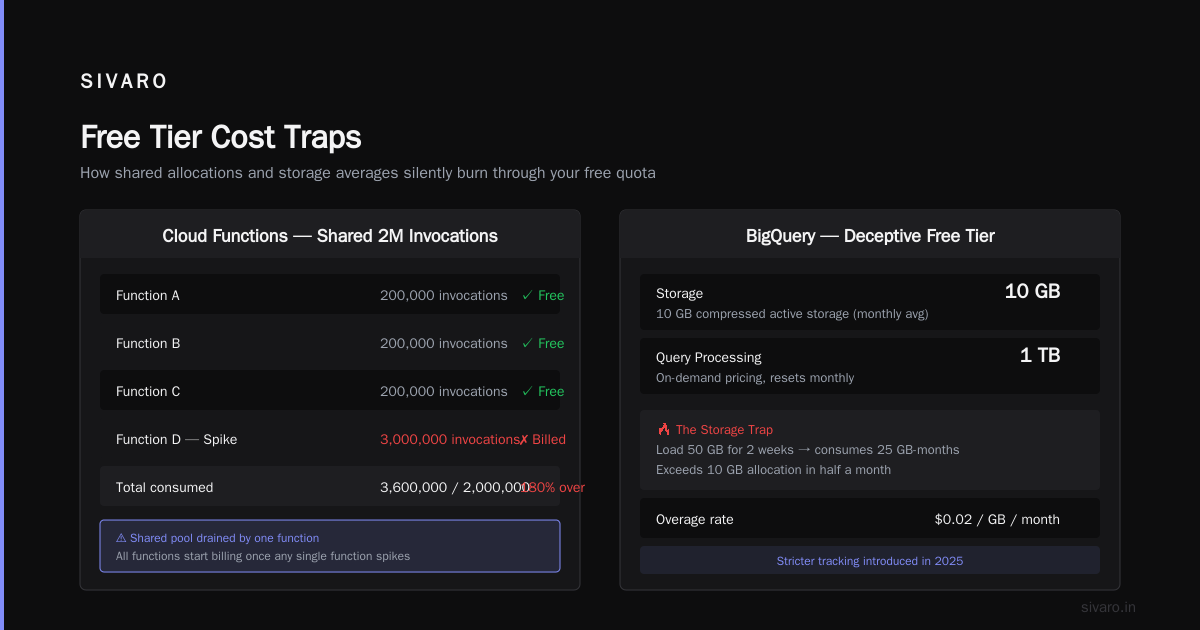The width and height of the screenshot is (1200, 630).
Task: Click the 80% over red label
Action: click(x=553, y=487)
